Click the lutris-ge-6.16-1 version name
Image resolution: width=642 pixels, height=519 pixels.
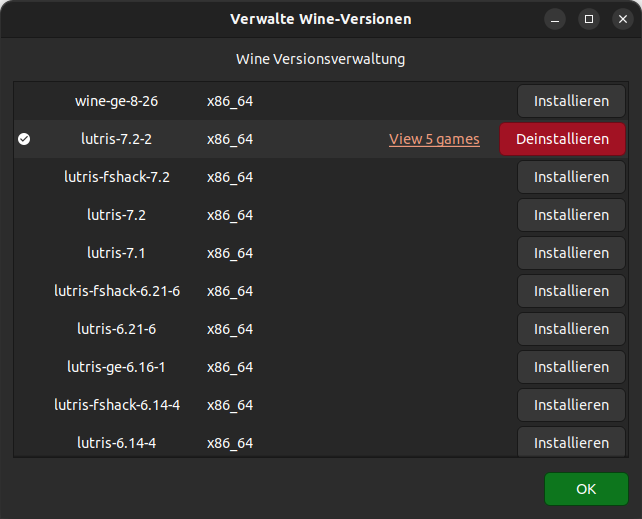pos(117,367)
